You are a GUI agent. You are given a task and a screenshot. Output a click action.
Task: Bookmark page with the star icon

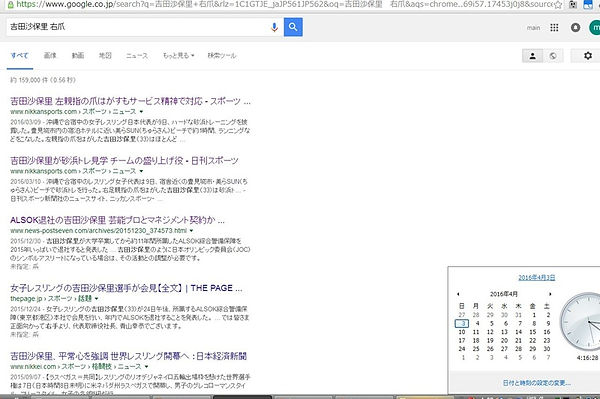[558, 5]
